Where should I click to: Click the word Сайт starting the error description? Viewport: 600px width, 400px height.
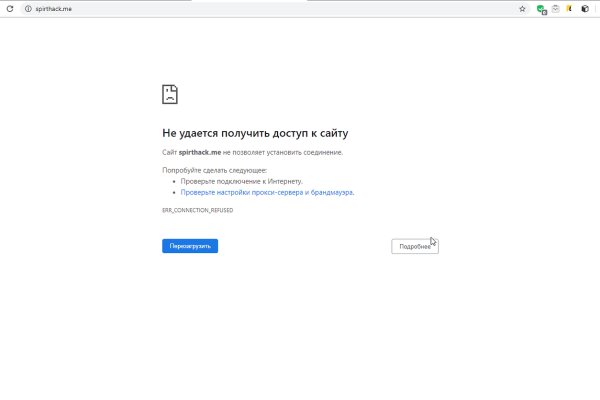pos(170,152)
